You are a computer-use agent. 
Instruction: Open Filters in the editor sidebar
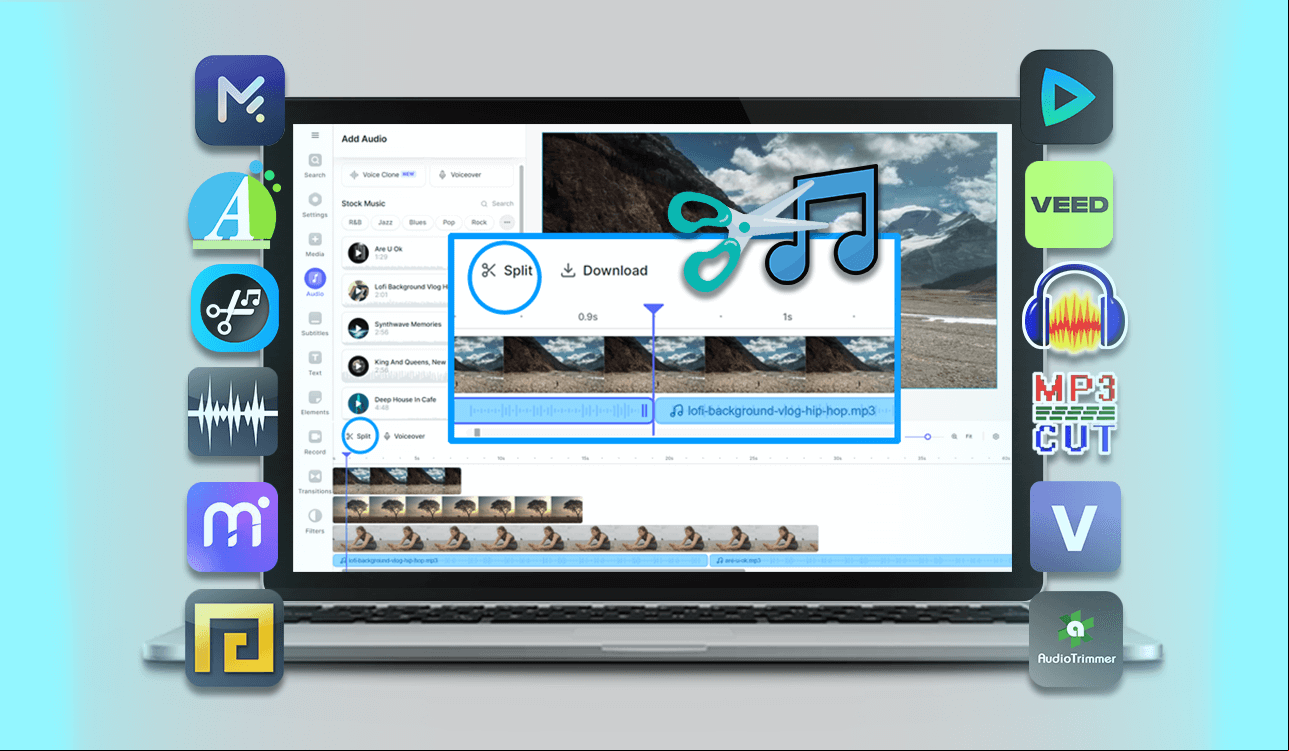(x=315, y=520)
